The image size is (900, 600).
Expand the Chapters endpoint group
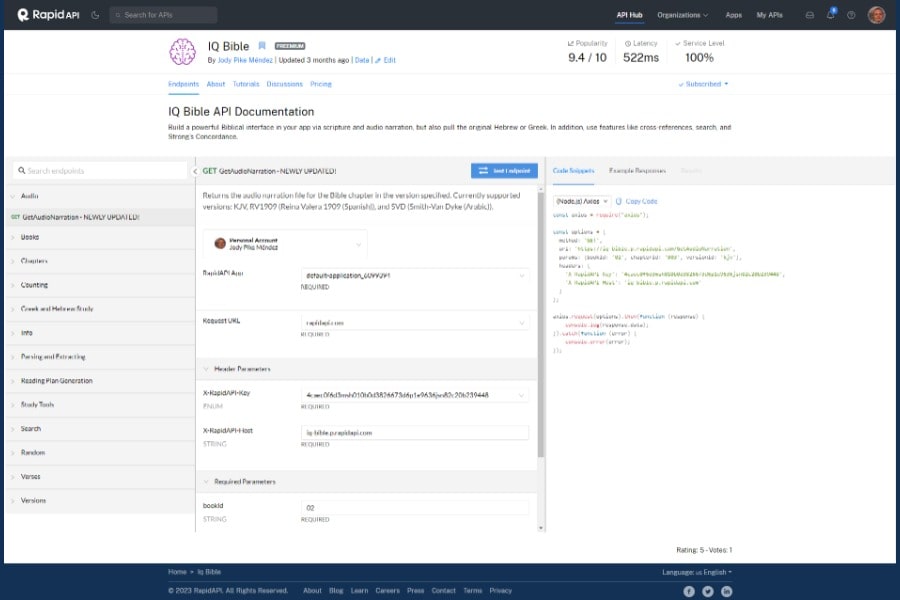click(x=99, y=261)
